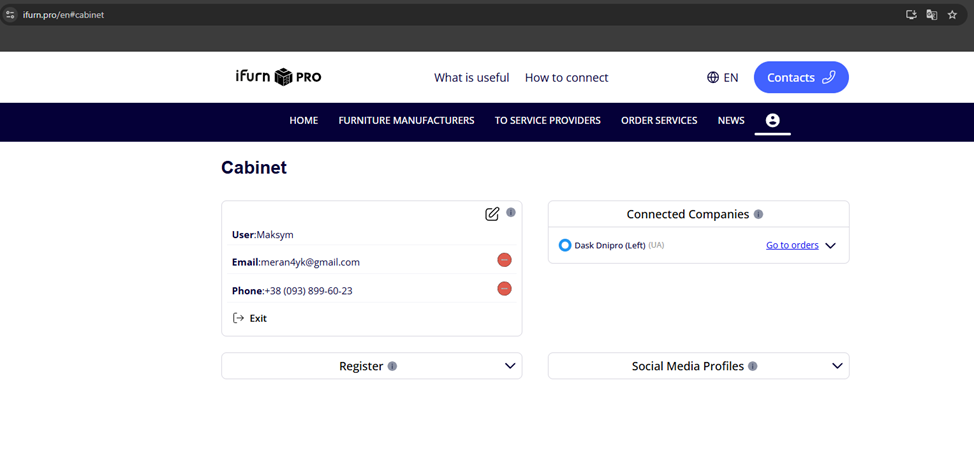Screen dimensions: 974x452
Task: Click the info icon next to Connected Companies
Action: (x=758, y=214)
